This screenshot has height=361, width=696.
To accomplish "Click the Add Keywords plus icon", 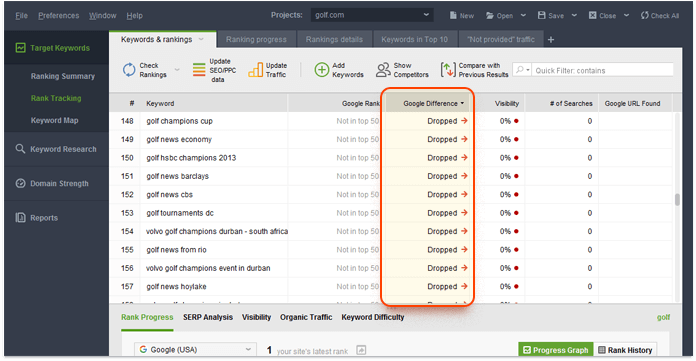I will (x=321, y=70).
